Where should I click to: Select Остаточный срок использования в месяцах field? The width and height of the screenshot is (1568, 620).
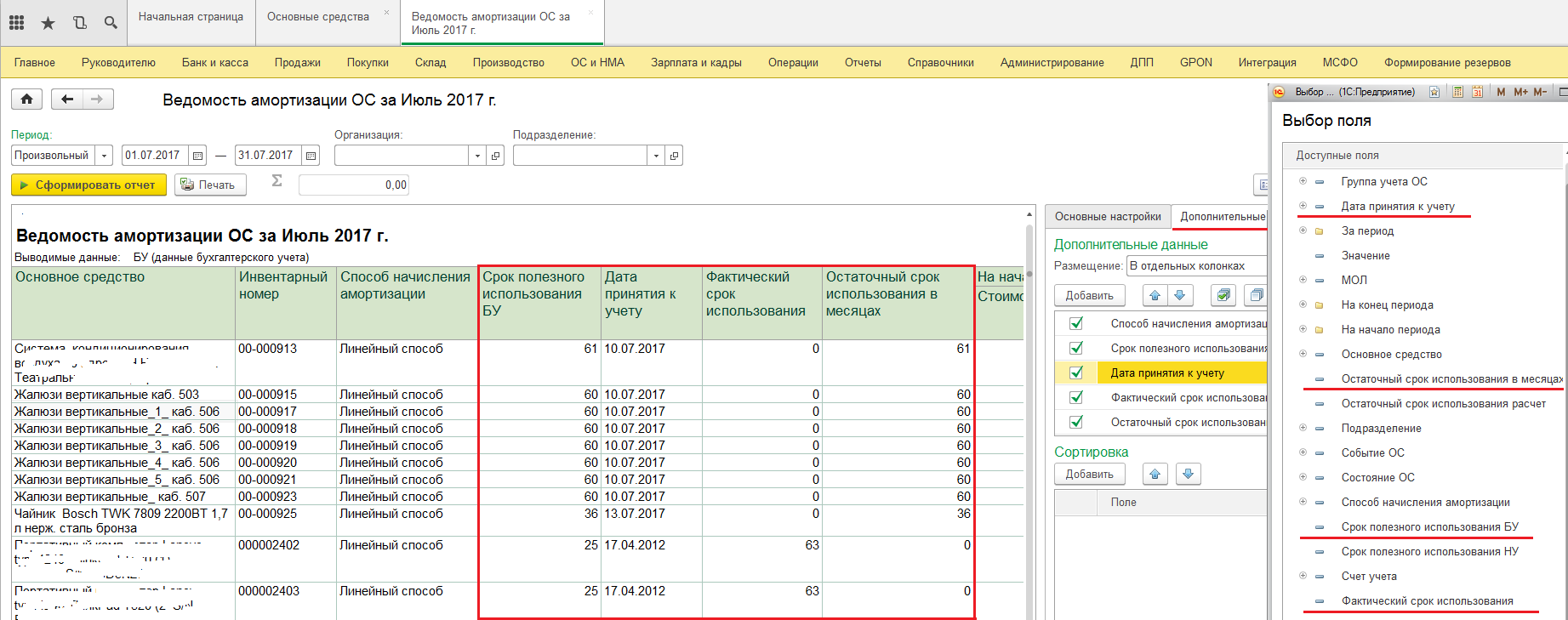pos(1451,378)
